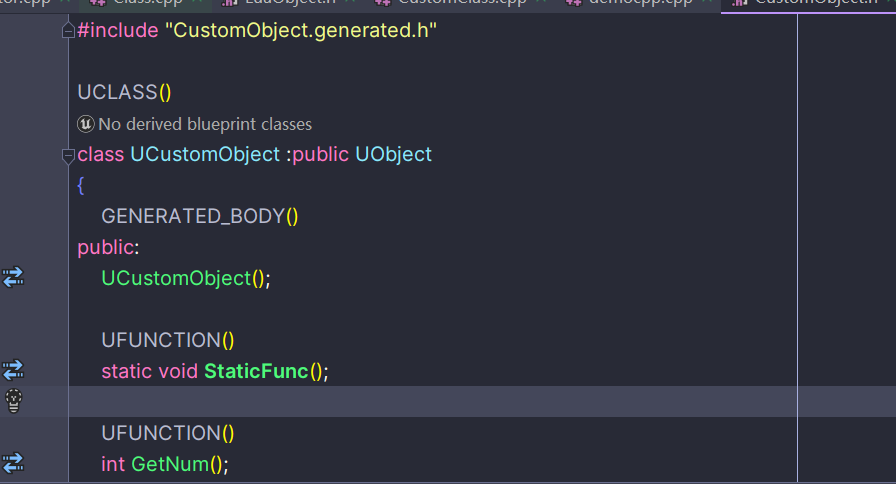Place the cursor in the highlighted empty line
This screenshot has height=484, width=896.
click(x=400, y=402)
